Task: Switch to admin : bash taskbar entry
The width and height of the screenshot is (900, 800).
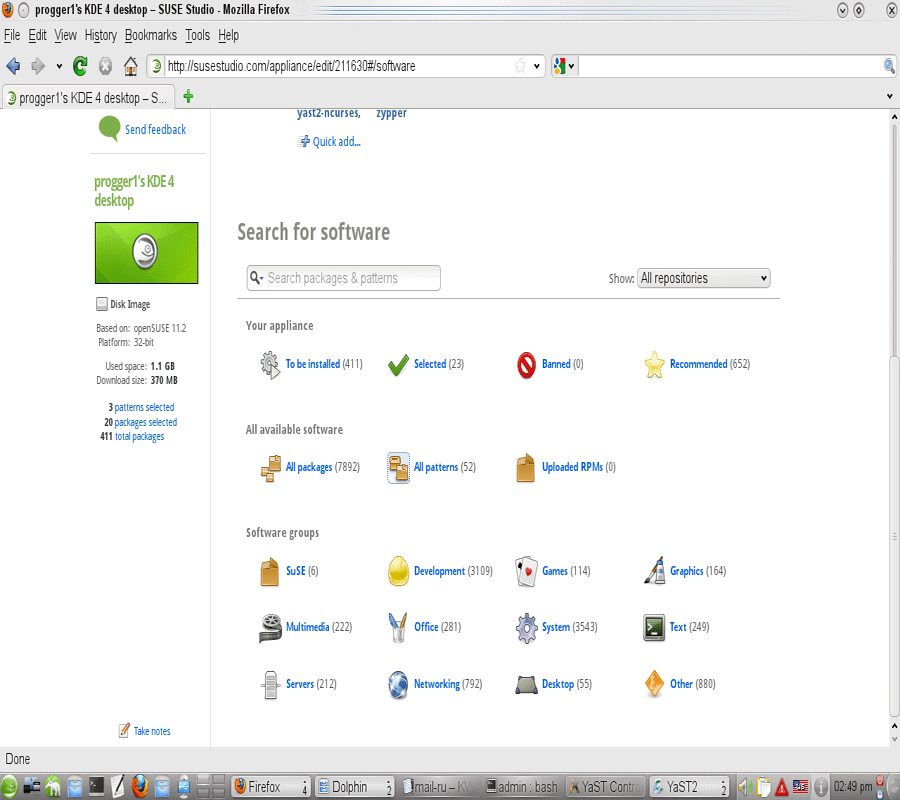Action: tap(521, 787)
